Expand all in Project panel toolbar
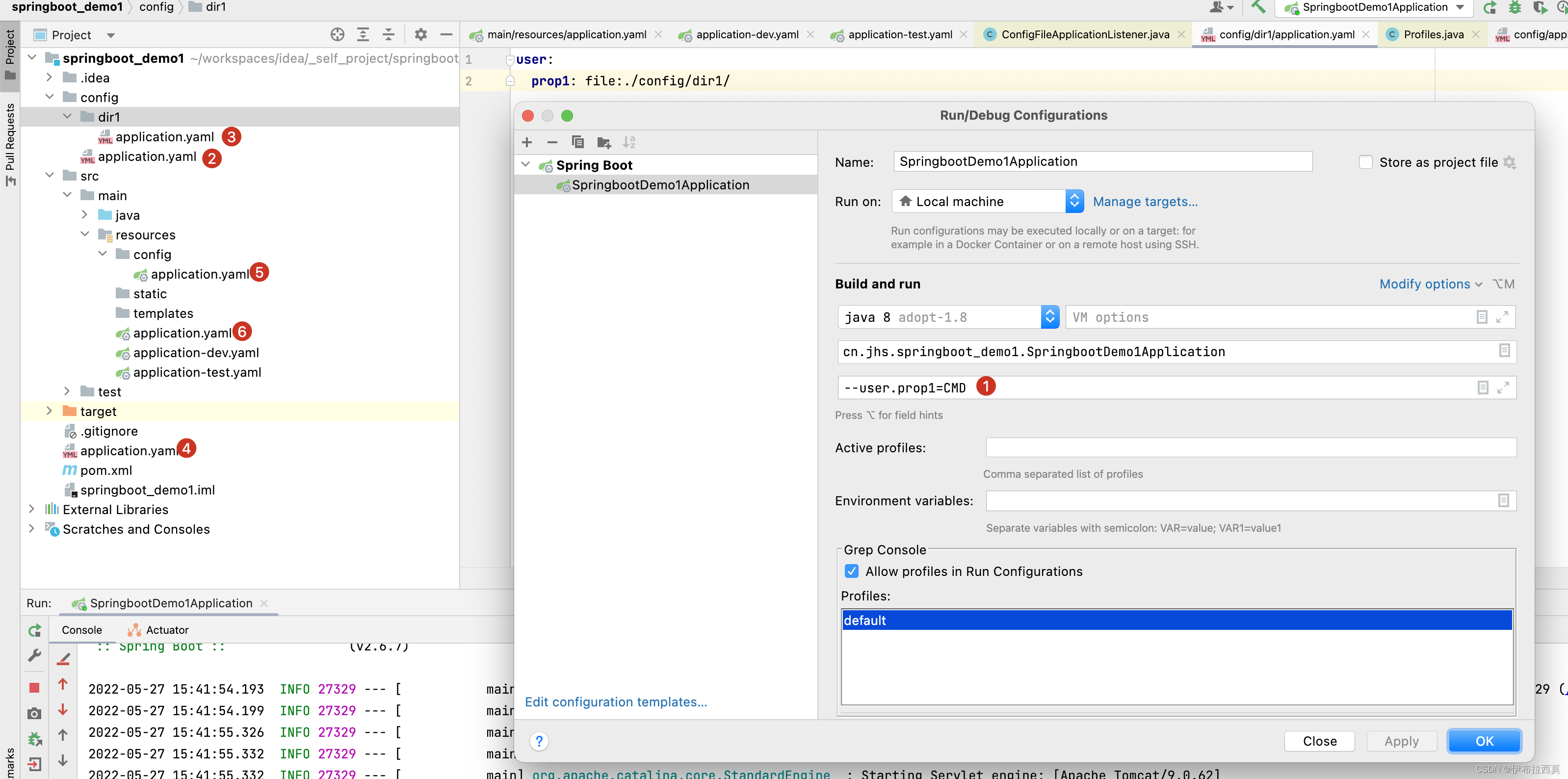 click(x=363, y=35)
